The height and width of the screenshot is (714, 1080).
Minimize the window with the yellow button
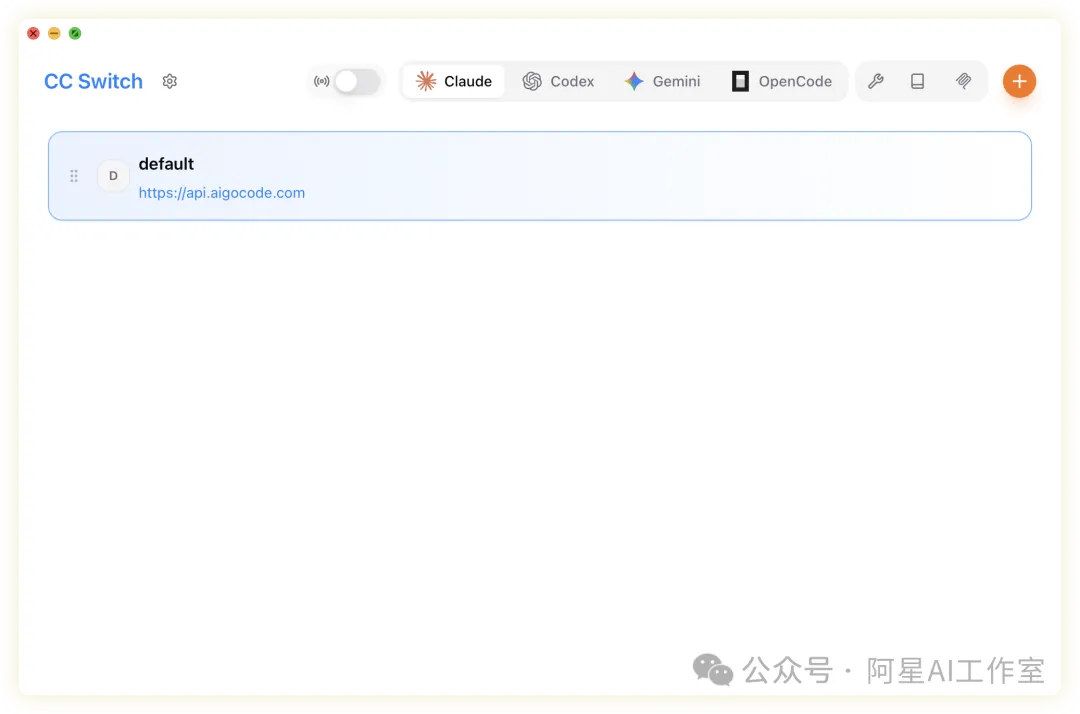tap(54, 34)
